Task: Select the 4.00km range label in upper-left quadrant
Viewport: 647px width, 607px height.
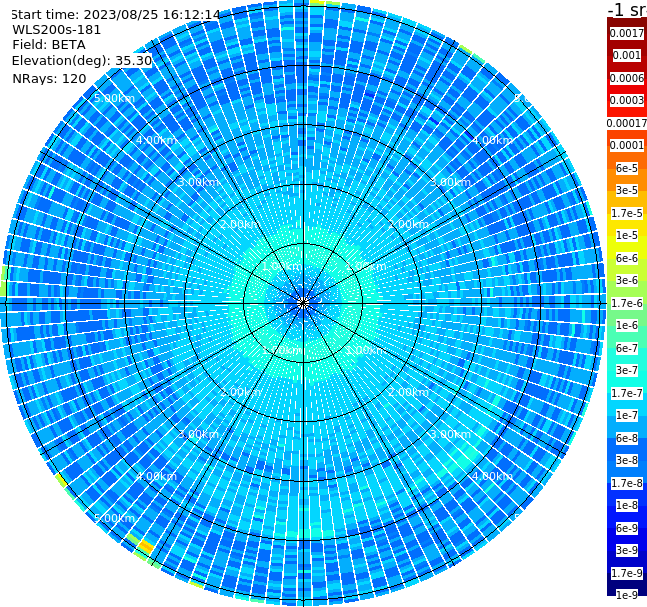Action: (x=156, y=140)
